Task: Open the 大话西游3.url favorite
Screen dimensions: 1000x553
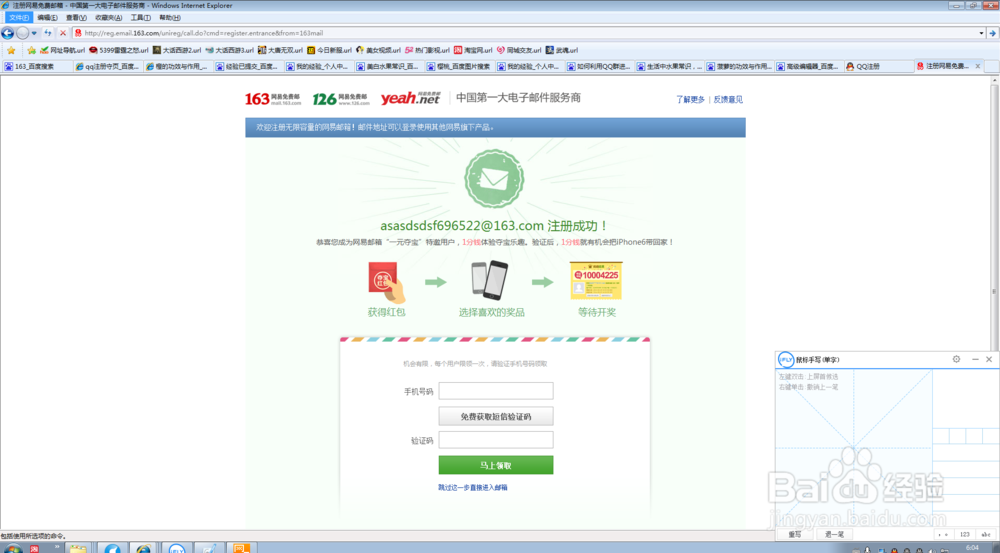Action: pyautogui.click(x=230, y=50)
